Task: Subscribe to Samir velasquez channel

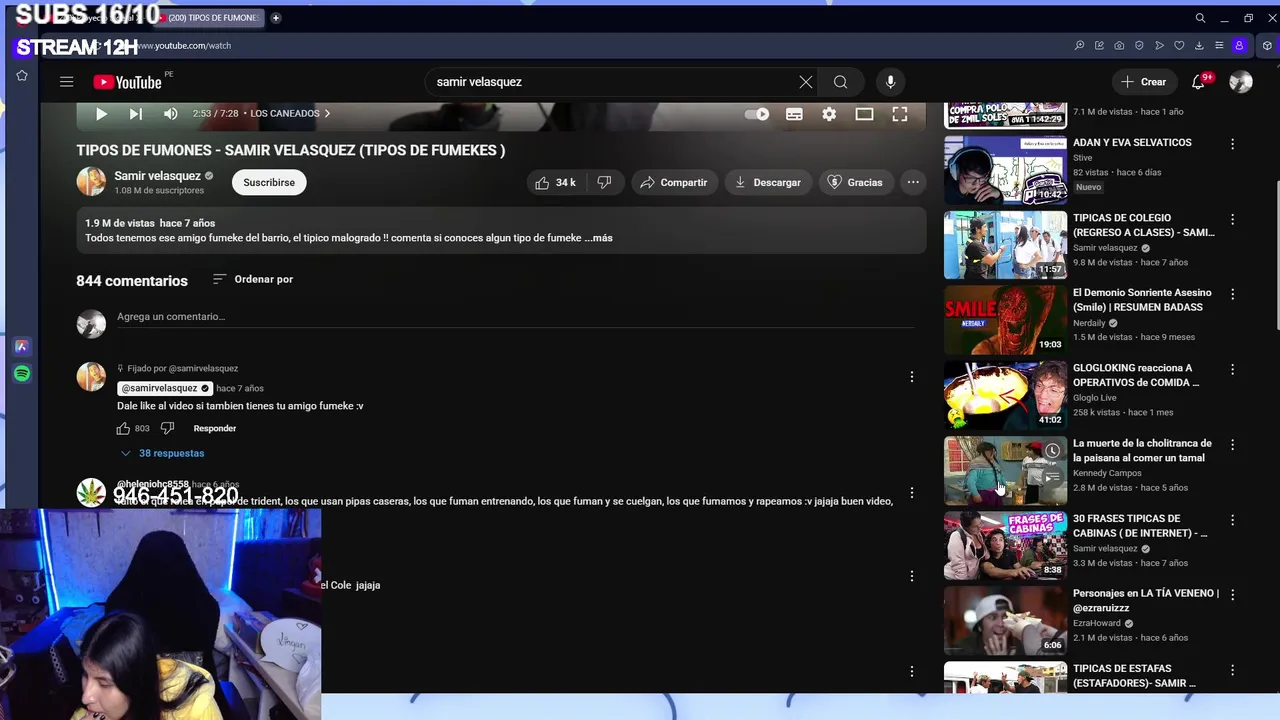Action: pos(269,182)
